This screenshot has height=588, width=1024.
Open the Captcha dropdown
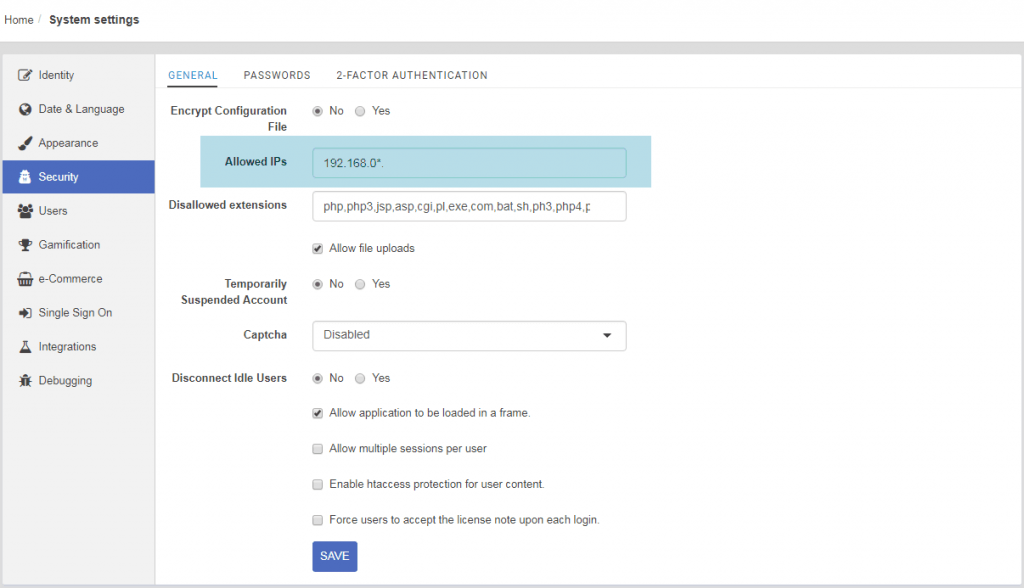point(469,336)
